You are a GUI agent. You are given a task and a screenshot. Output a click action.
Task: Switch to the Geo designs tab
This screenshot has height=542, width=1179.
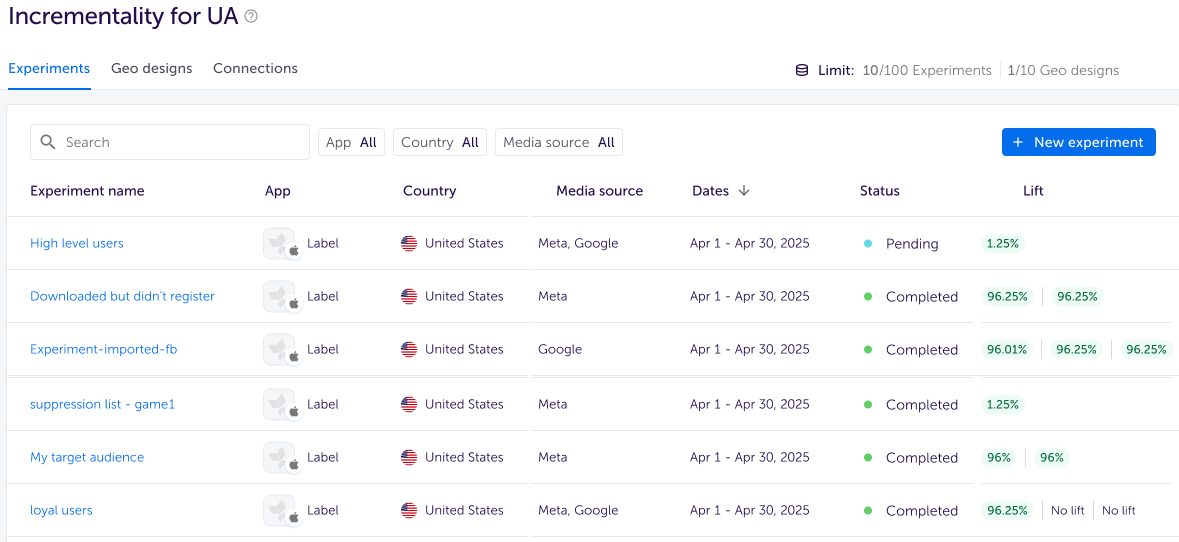152,69
